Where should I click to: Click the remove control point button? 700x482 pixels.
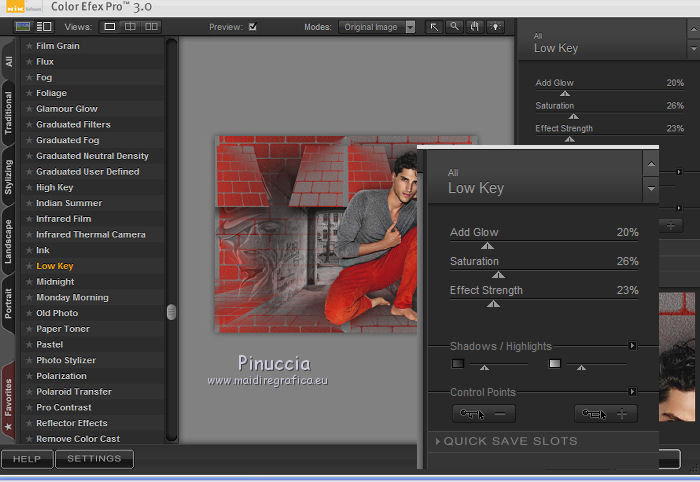coord(484,413)
